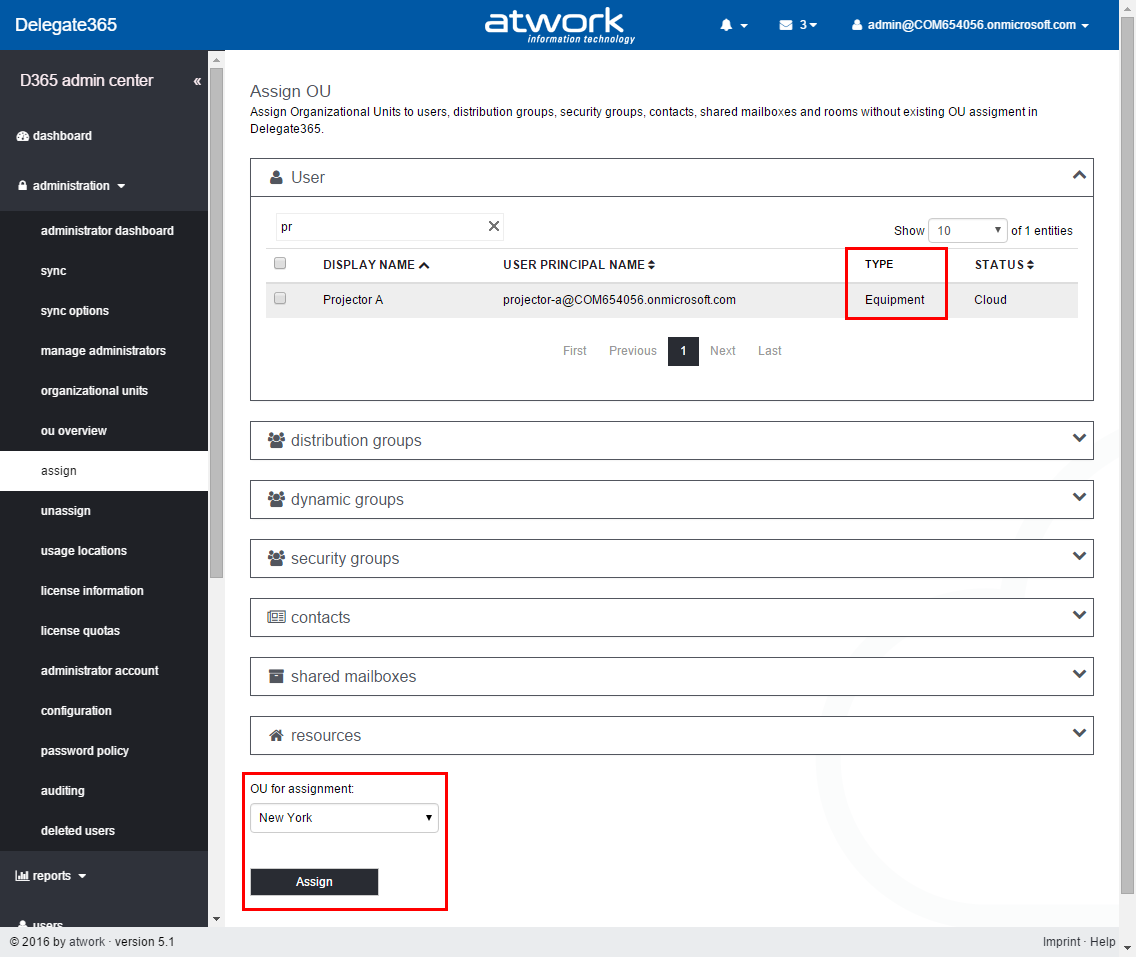The width and height of the screenshot is (1136, 957).
Task: Click the contacts card icon
Action: tap(276, 617)
